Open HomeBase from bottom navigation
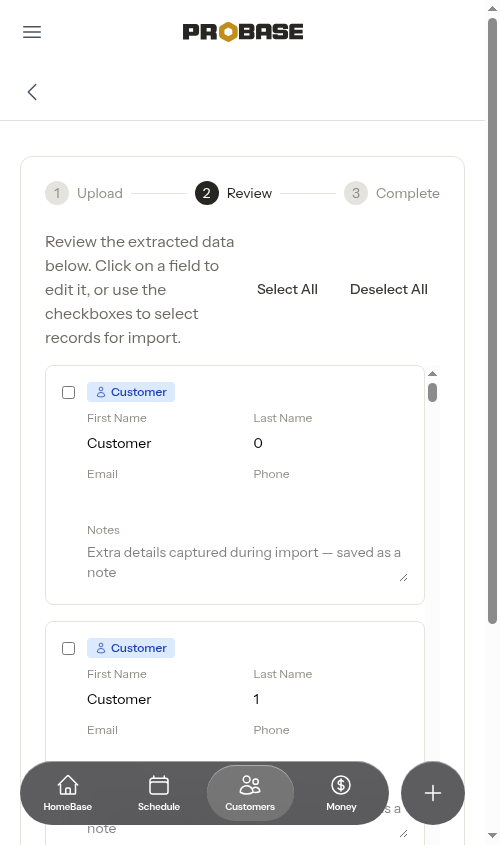Viewport: 500px width, 845px height. [68, 793]
